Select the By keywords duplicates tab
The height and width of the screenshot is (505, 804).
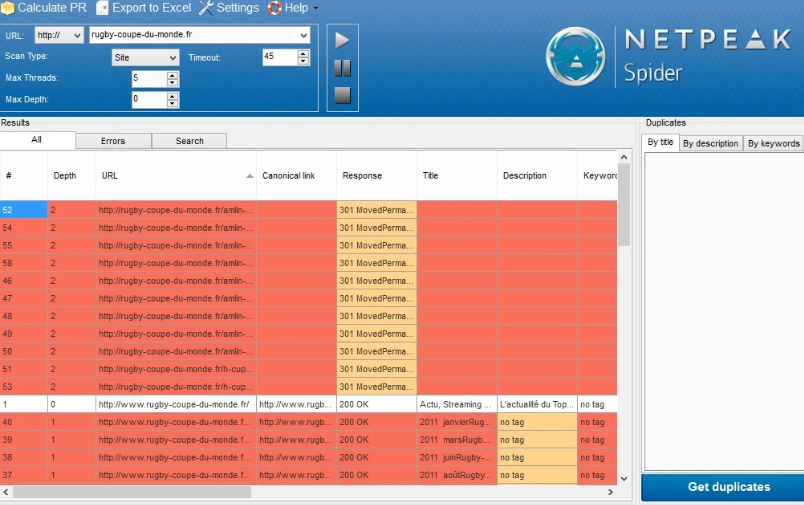[773, 144]
